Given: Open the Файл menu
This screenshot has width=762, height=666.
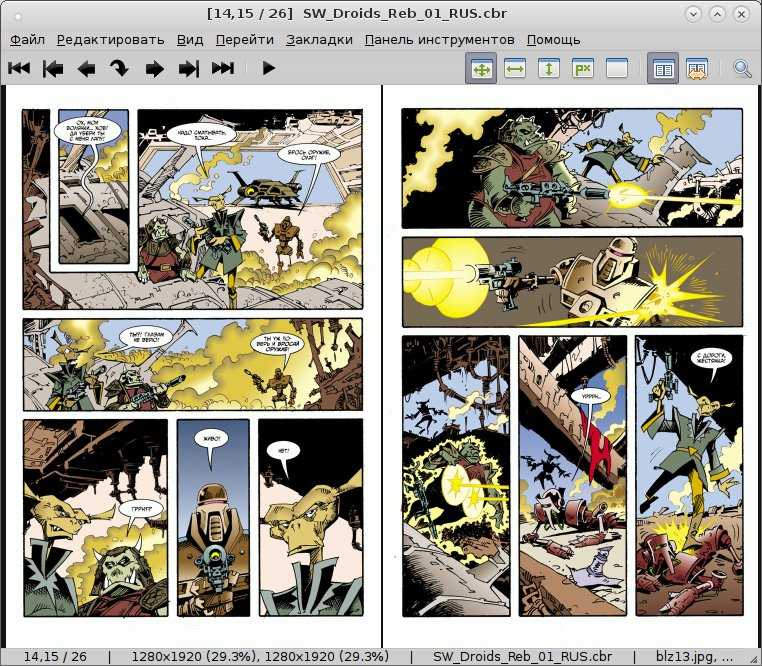Looking at the screenshot, I should 27,40.
